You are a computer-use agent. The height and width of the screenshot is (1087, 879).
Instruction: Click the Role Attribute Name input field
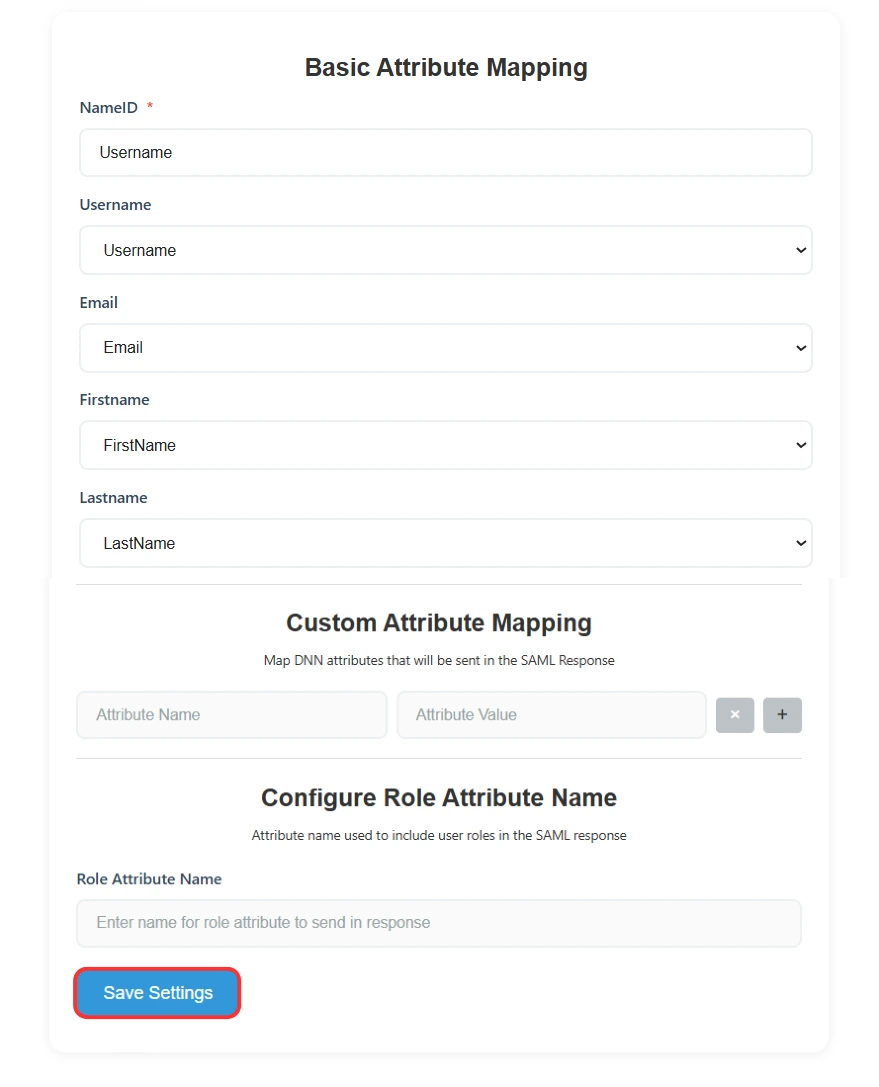point(438,923)
